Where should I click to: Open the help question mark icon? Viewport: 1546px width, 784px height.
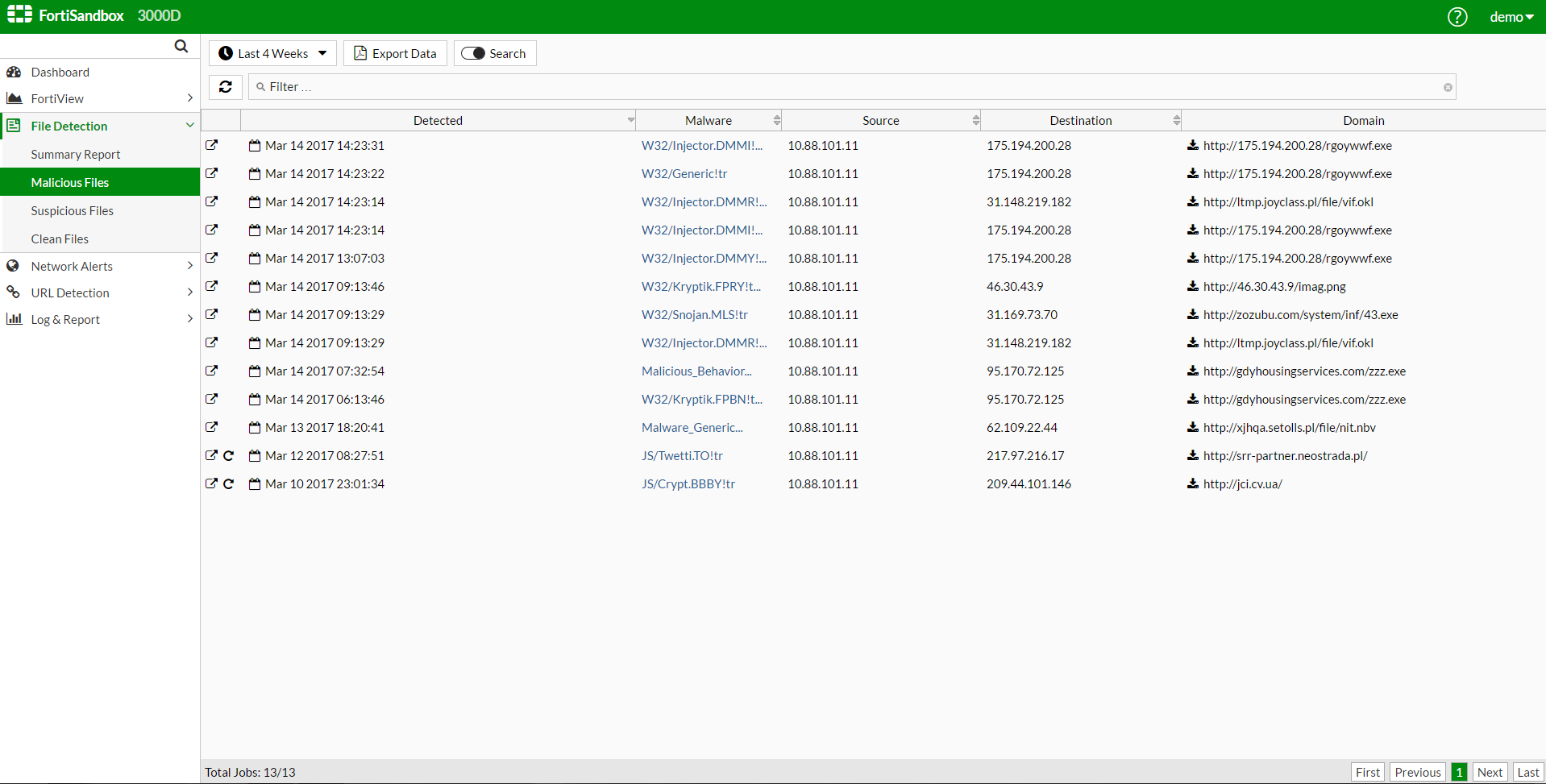click(x=1457, y=17)
